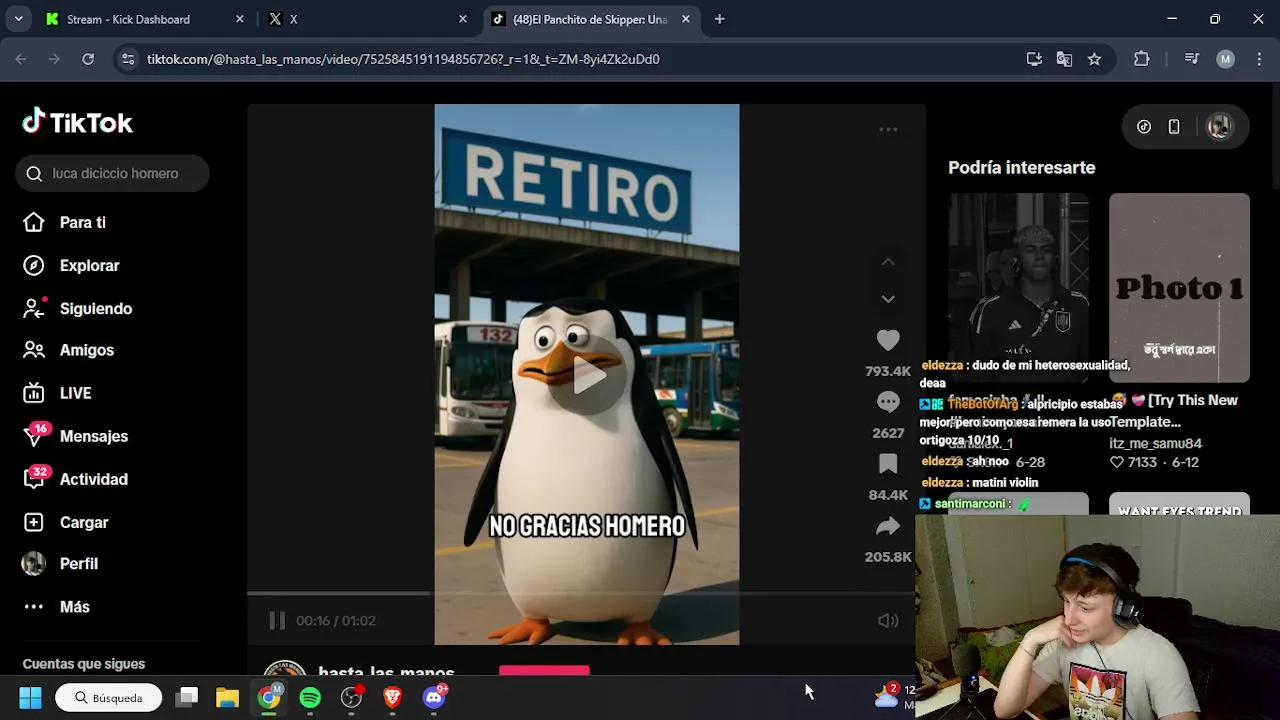
Task: Seek on the video progress bar
Action: 581,593
